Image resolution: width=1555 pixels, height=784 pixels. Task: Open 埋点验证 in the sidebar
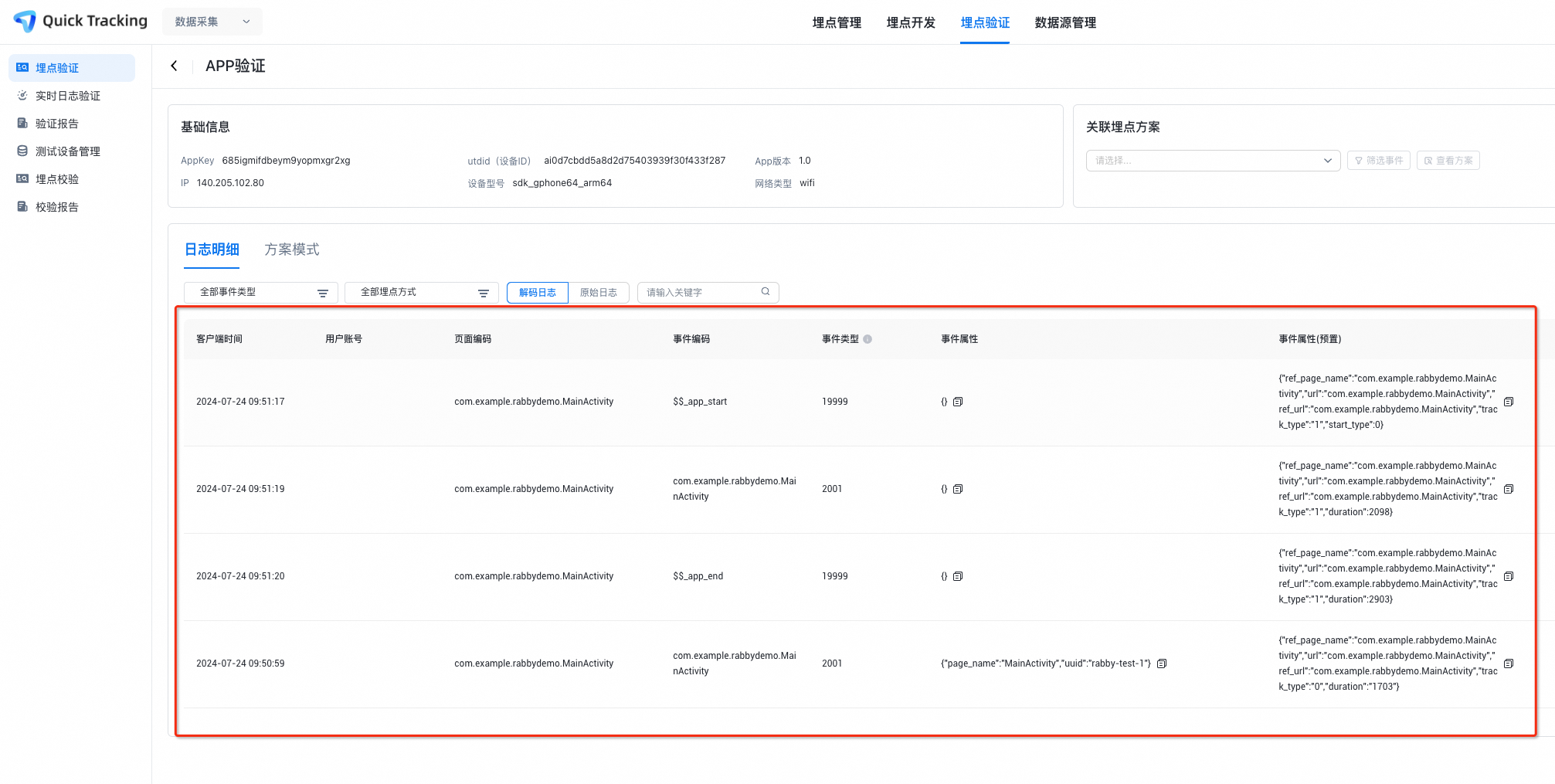click(x=72, y=68)
